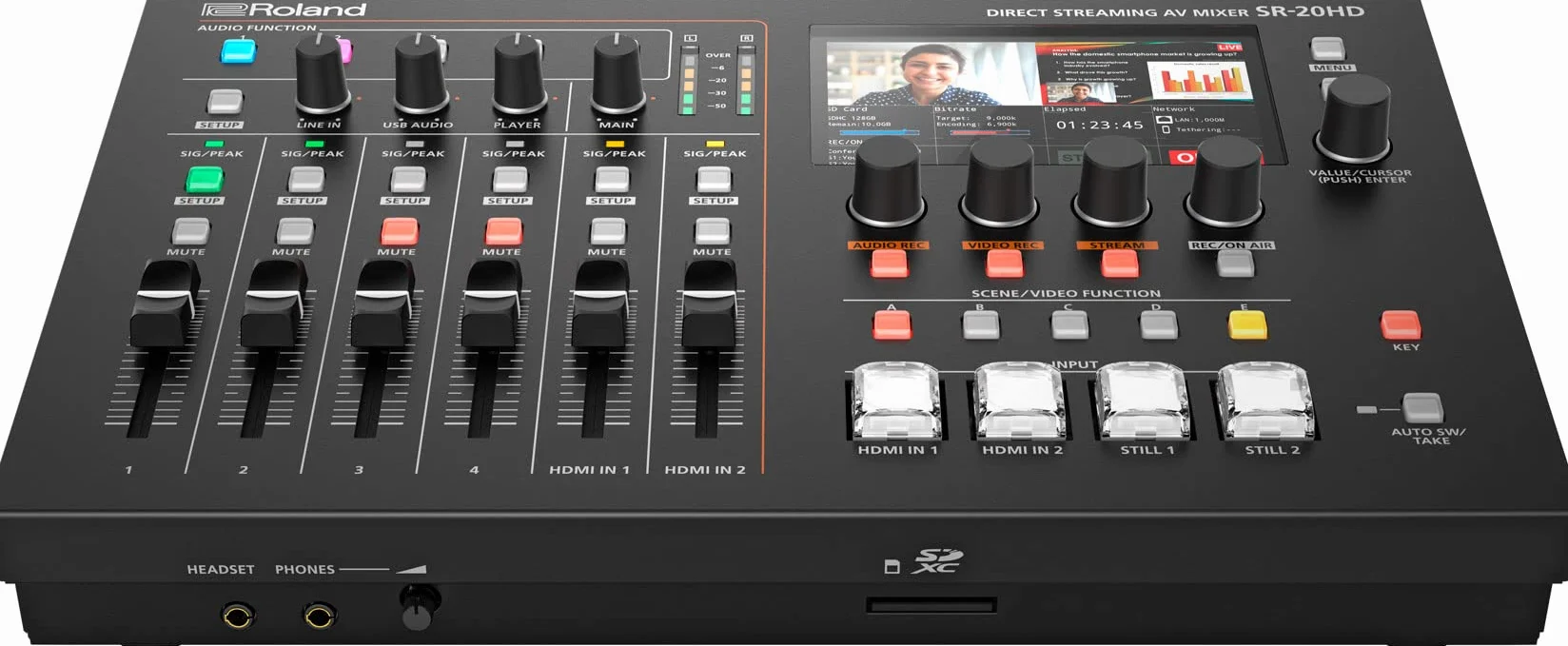Image resolution: width=1568 pixels, height=646 pixels.
Task: Click the LAN network icon on the display
Action: tap(1163, 120)
